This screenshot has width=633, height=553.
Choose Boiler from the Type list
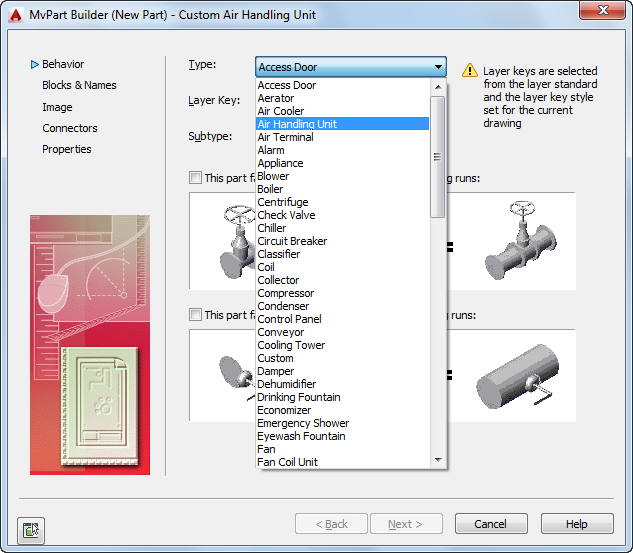343,189
